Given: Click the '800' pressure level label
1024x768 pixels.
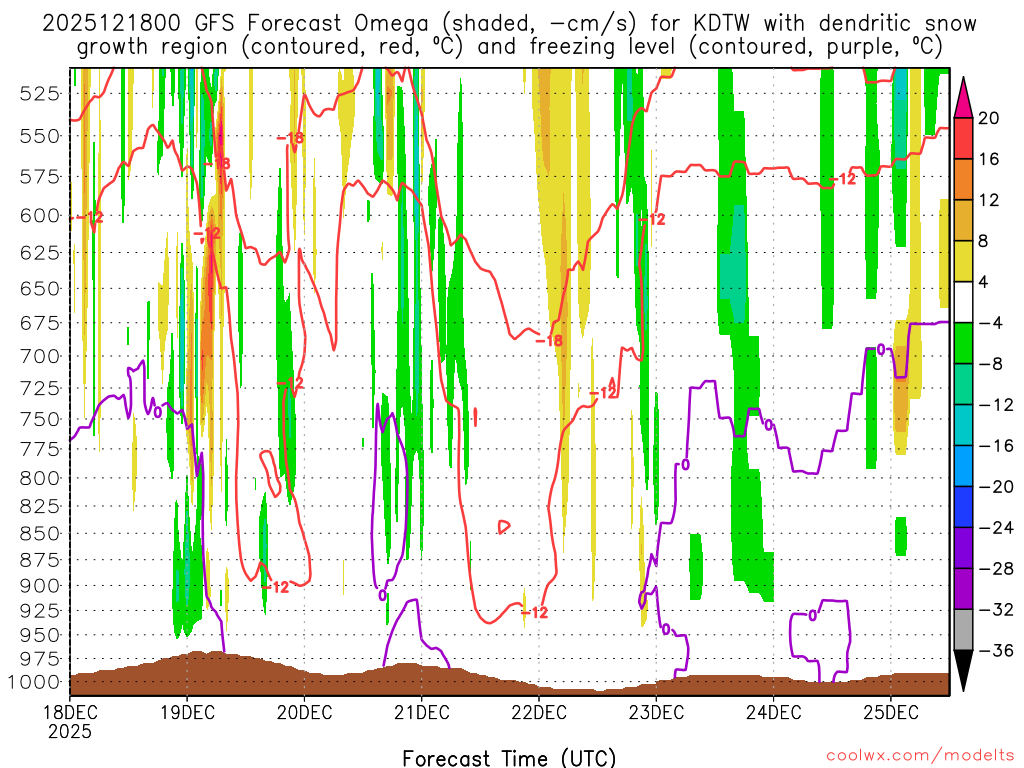Looking at the screenshot, I should [40, 478].
